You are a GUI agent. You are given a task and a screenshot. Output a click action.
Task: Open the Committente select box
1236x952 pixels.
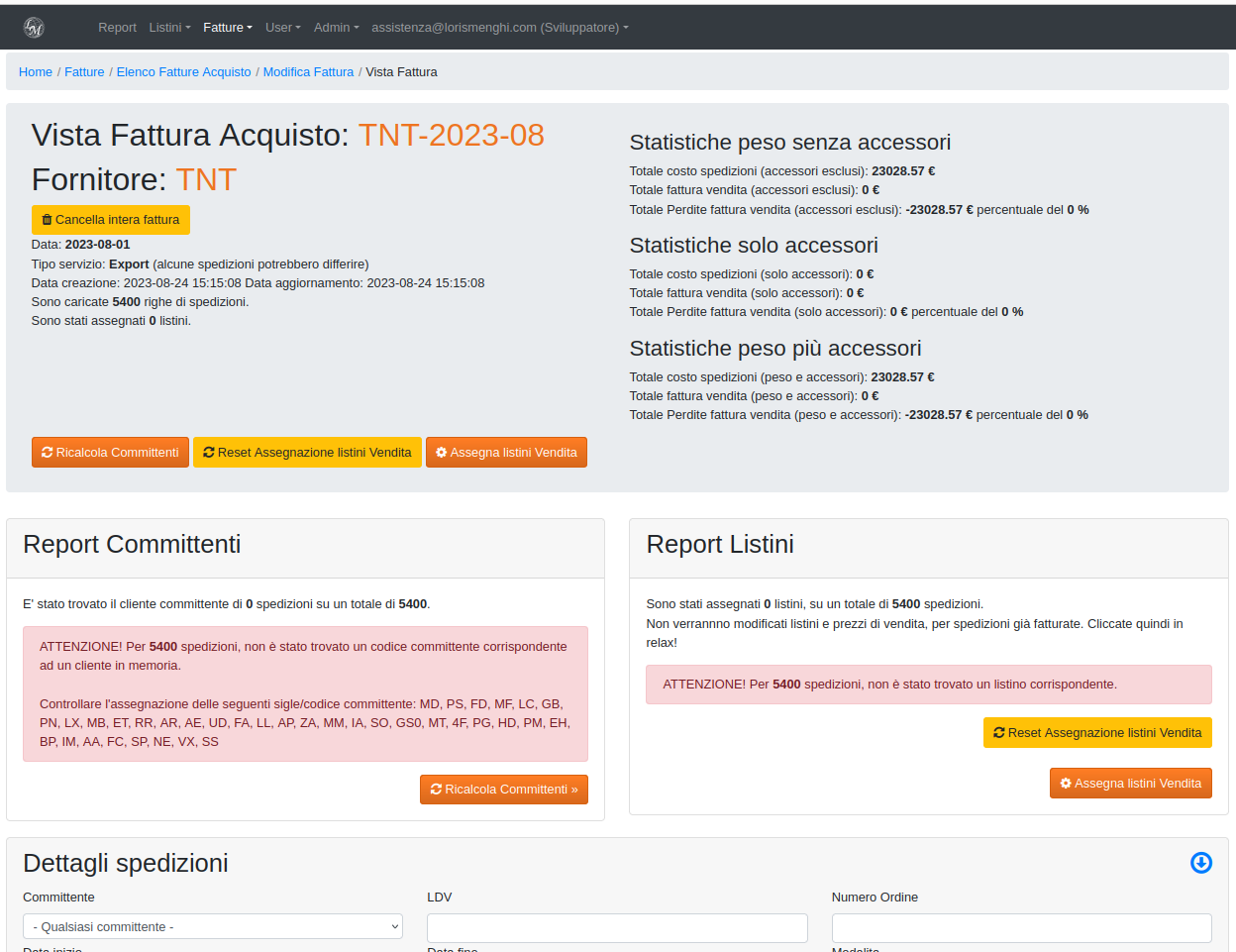coord(212,927)
